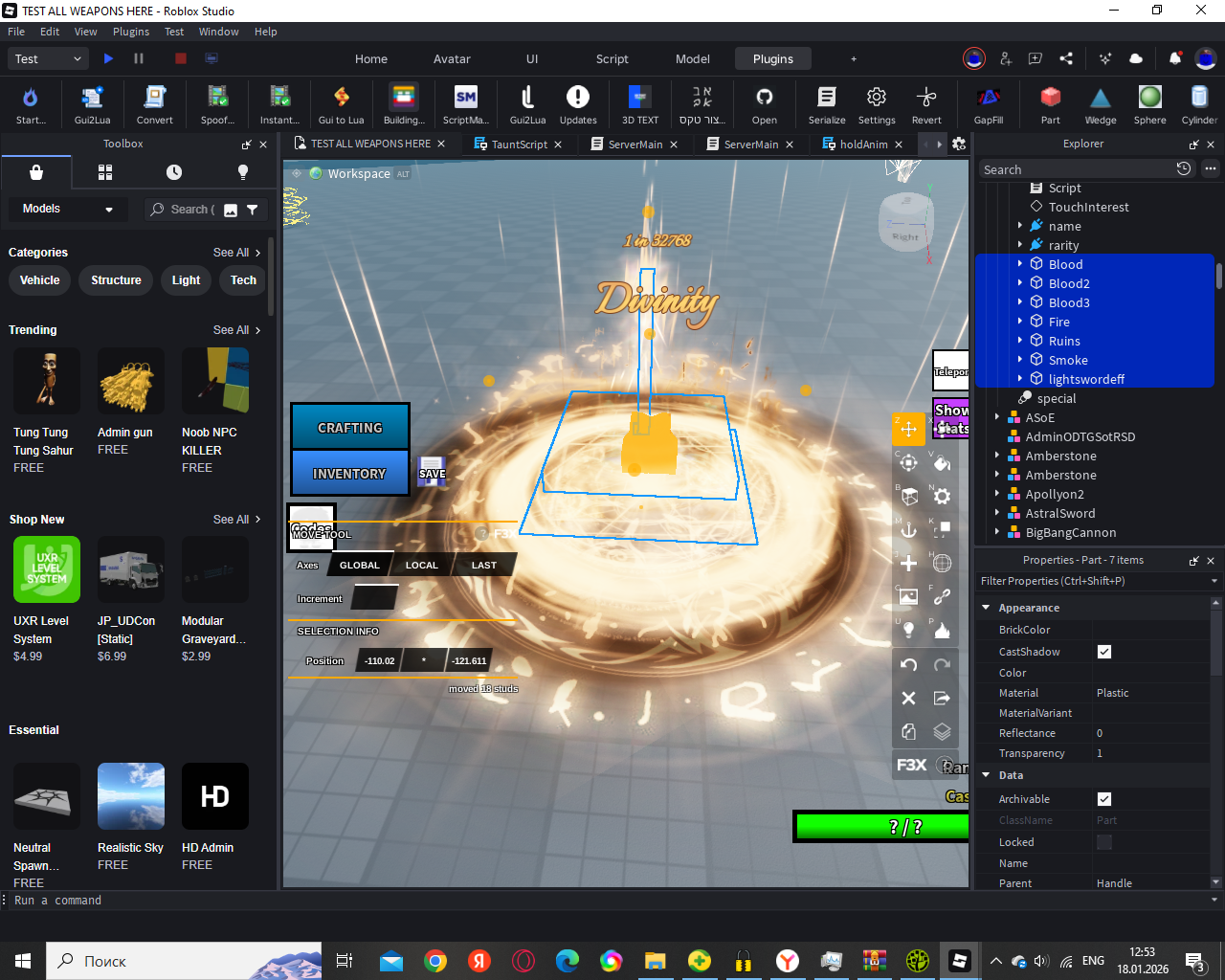
Task: Click the CRAFTING button in viewport
Action: point(350,428)
